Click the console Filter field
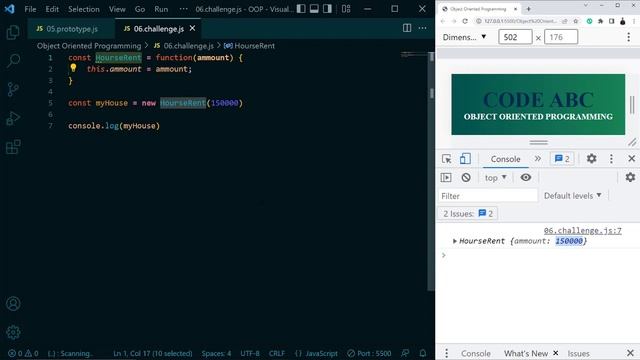Viewport: 640px width, 360px height. (488, 196)
